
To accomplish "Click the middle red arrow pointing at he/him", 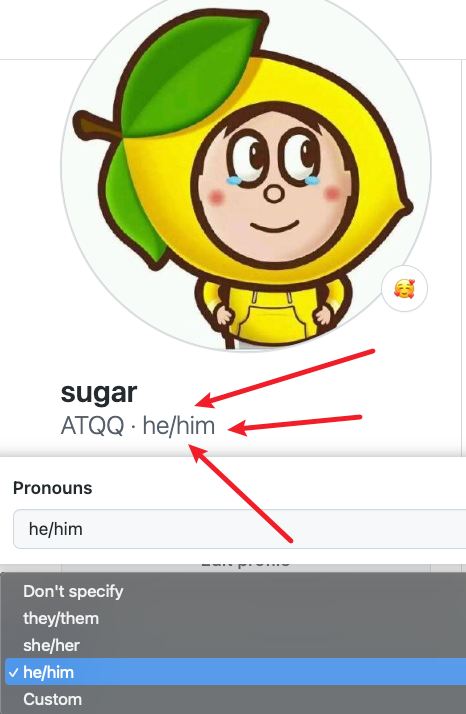I will [x=295, y=424].
